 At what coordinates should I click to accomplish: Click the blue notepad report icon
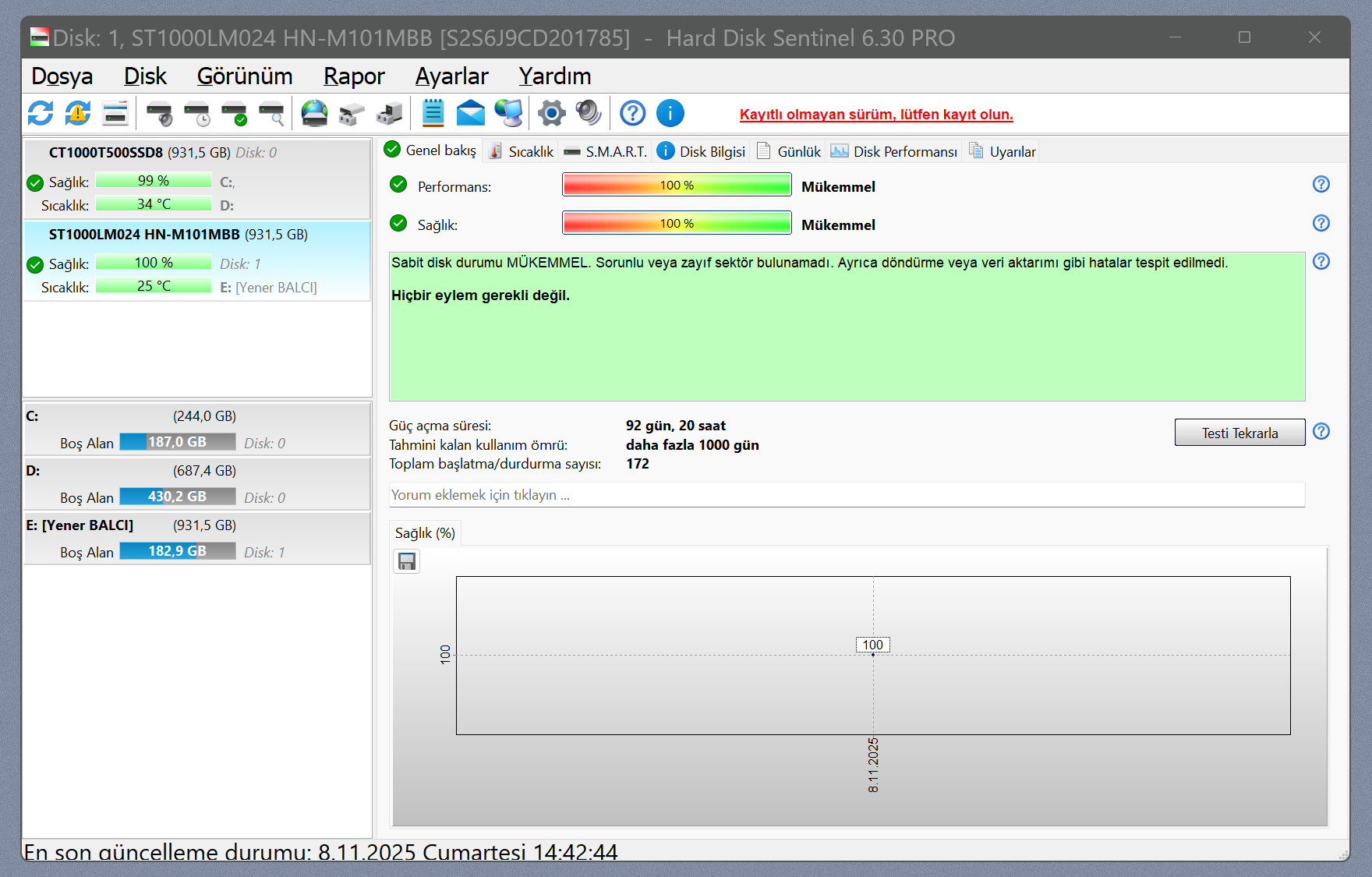[x=433, y=114]
